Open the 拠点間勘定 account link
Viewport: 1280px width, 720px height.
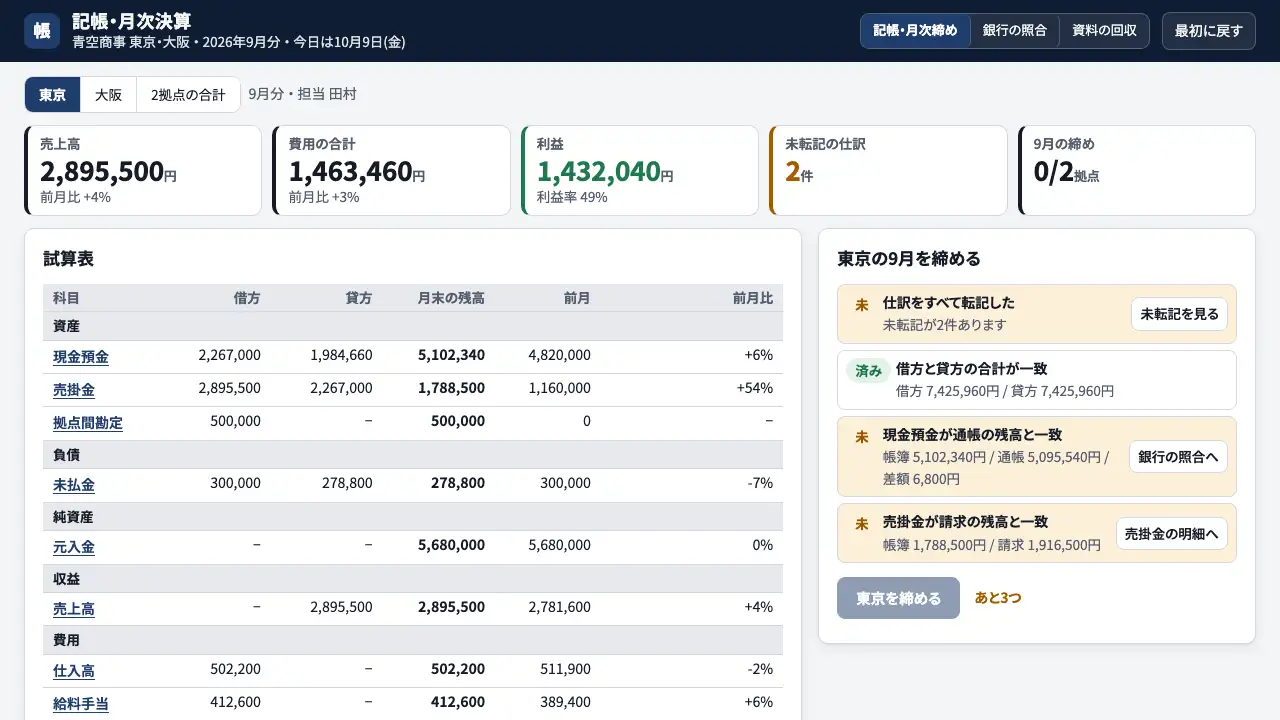tap(88, 423)
